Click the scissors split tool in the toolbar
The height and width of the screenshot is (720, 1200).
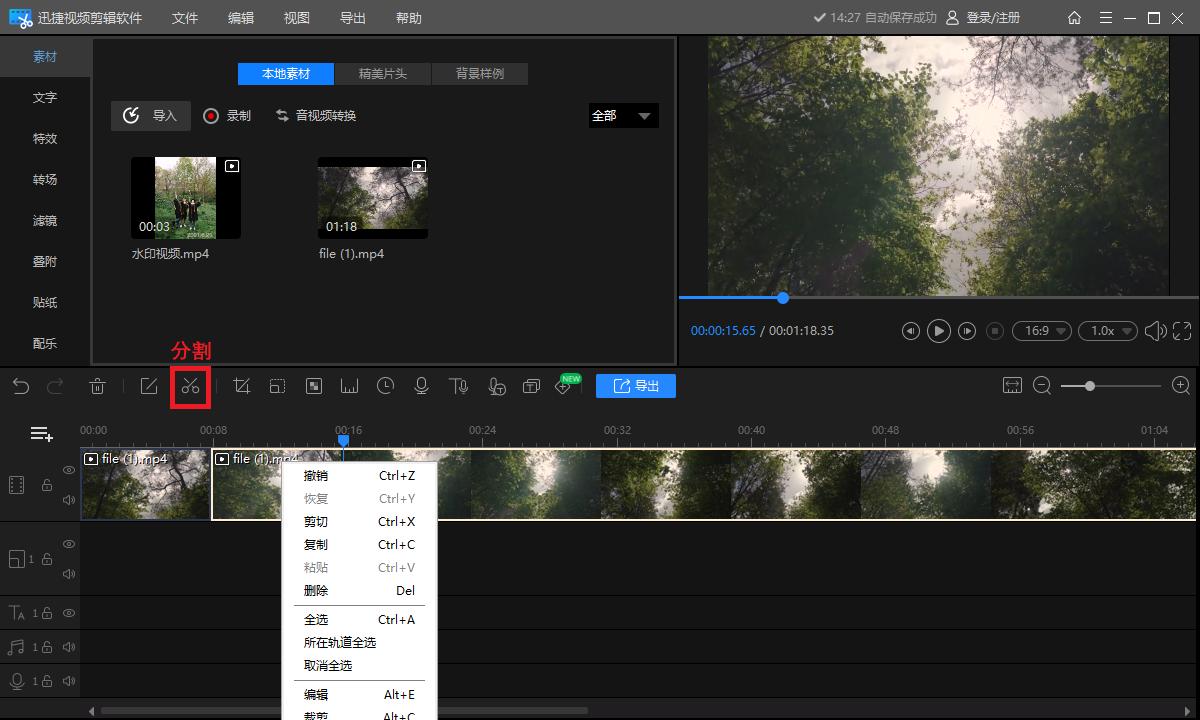click(190, 387)
